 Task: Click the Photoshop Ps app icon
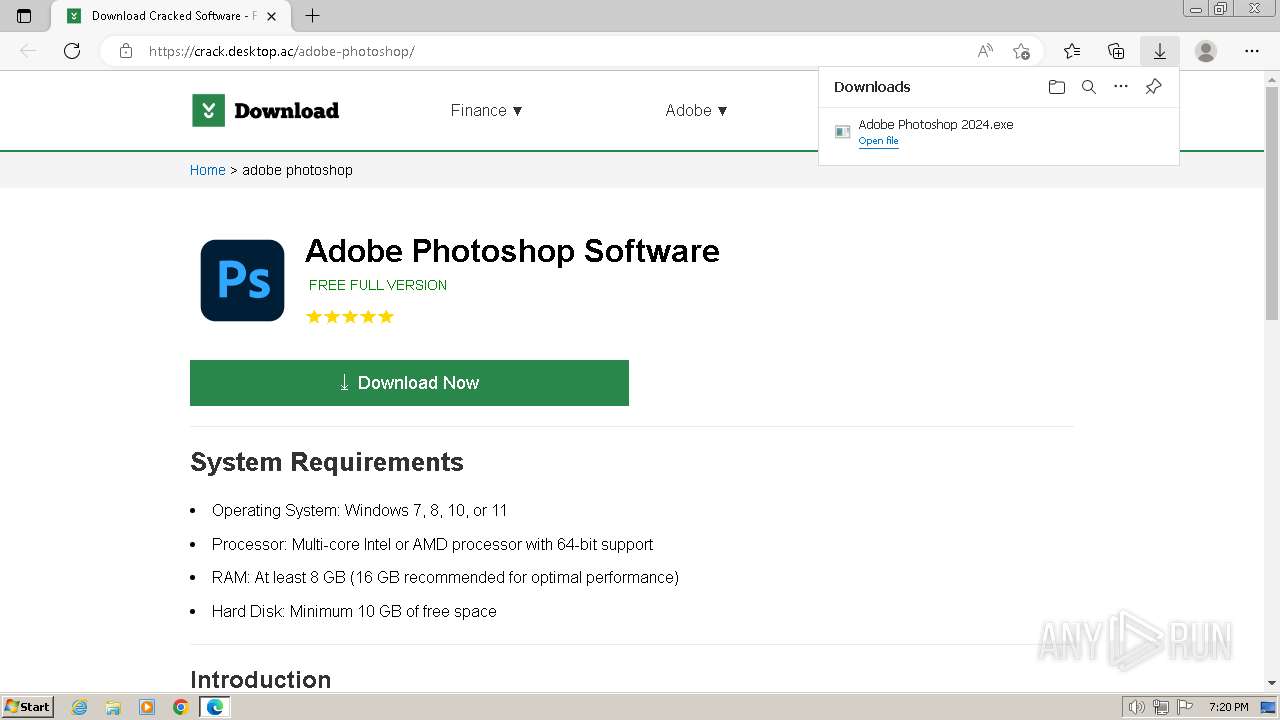(x=242, y=280)
